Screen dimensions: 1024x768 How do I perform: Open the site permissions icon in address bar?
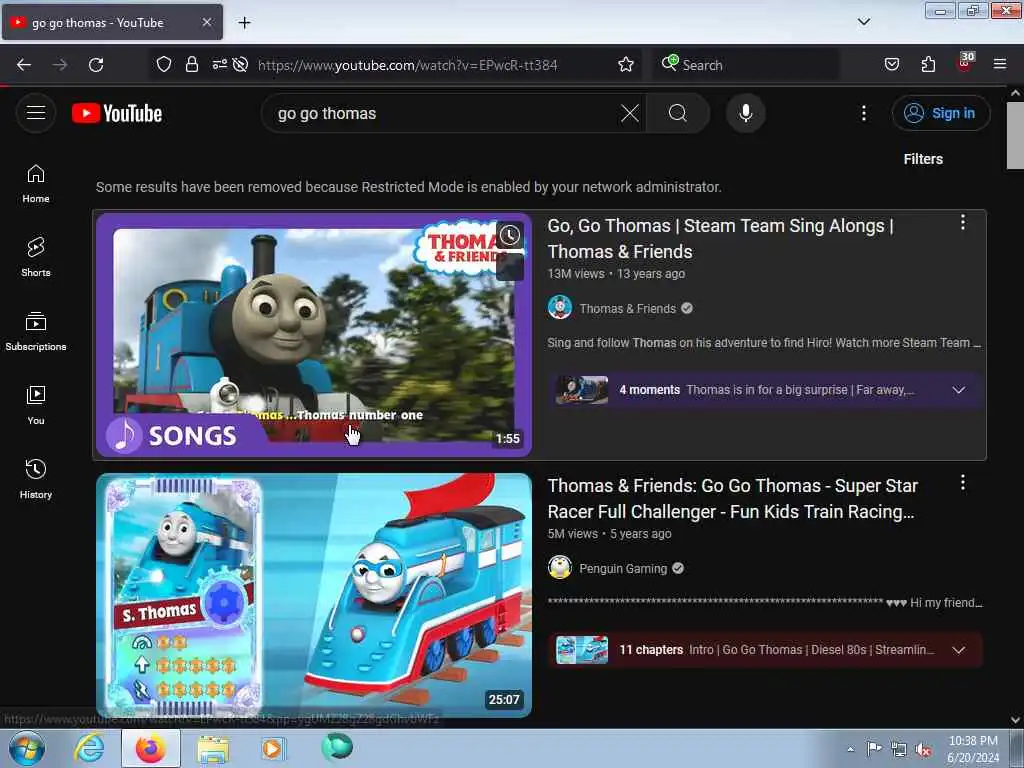219,65
